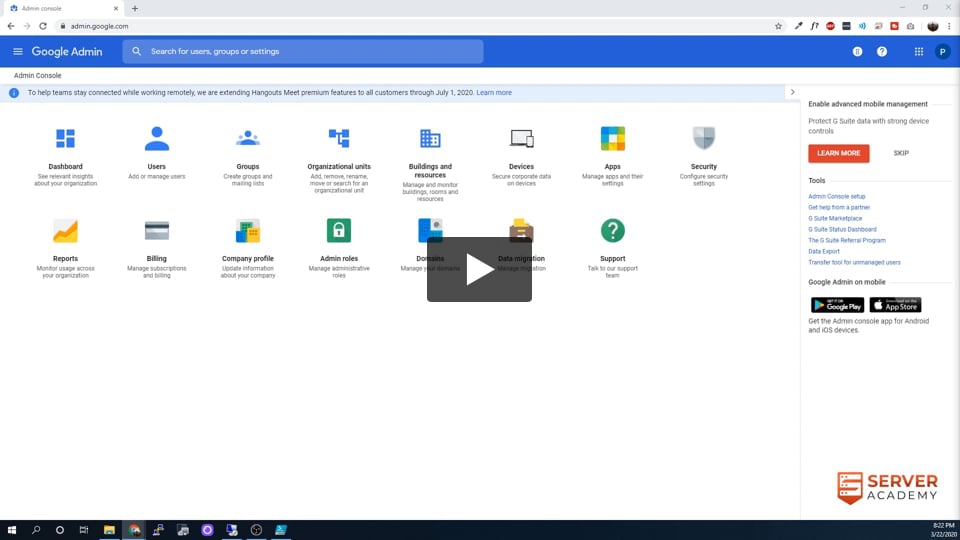Click the LEARN MORE button
The width and height of the screenshot is (960, 540).
click(x=838, y=153)
